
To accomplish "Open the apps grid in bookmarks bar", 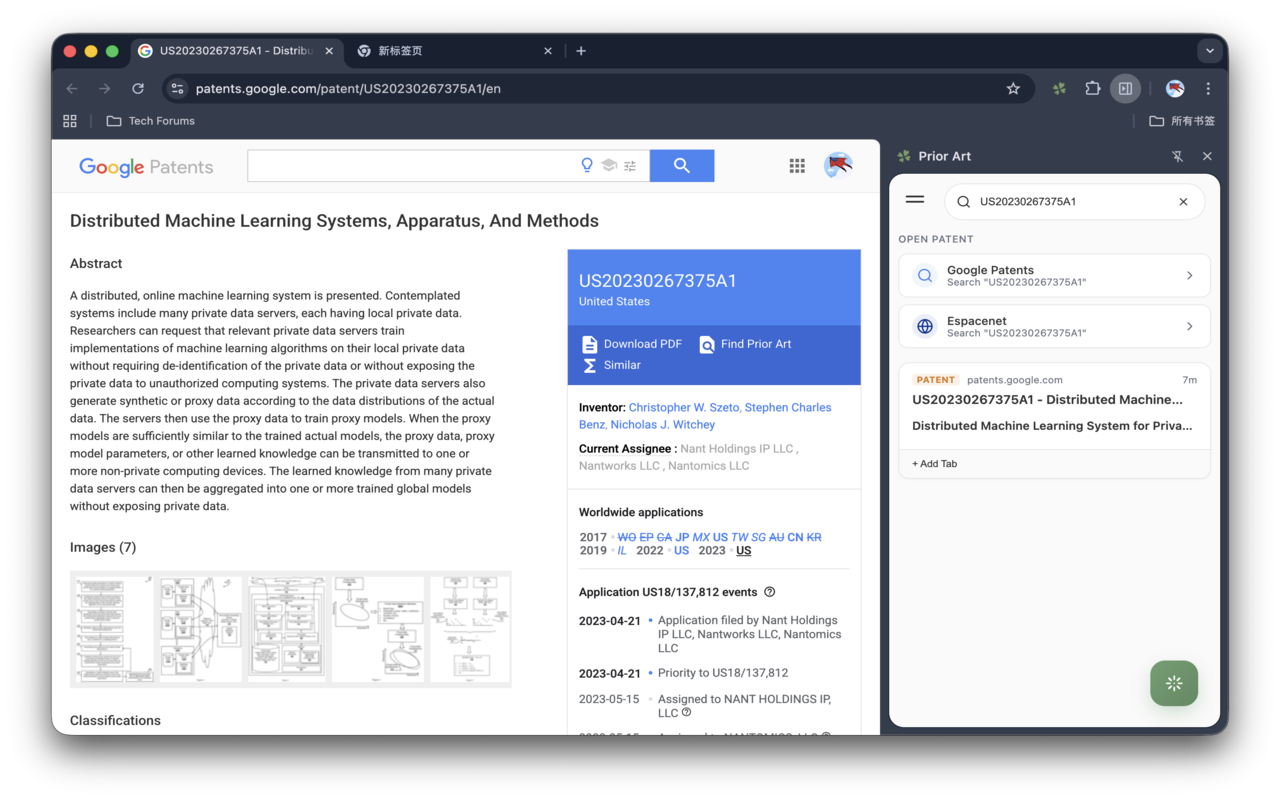I will (70, 121).
